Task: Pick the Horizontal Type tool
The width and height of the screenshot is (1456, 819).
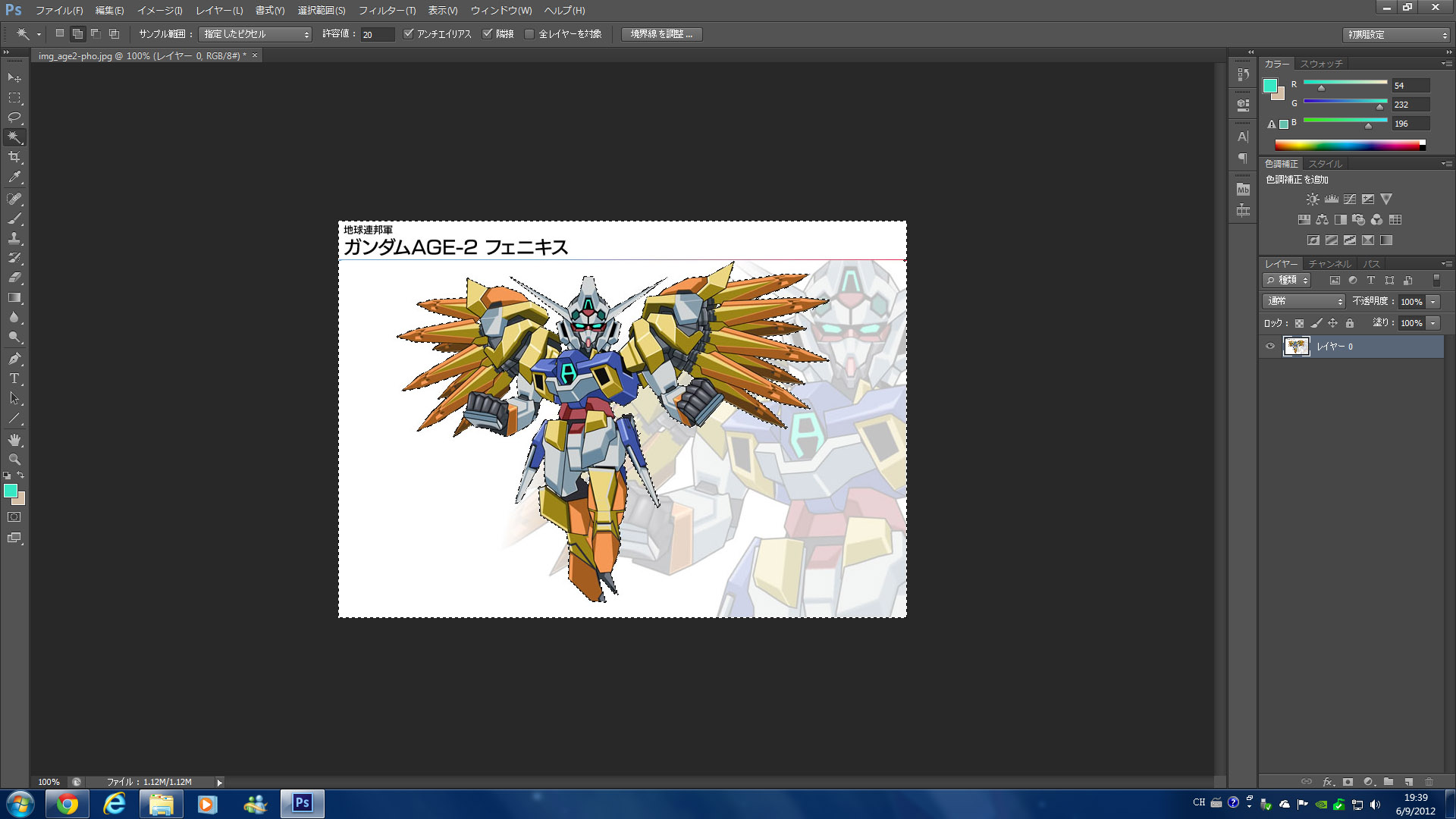Action: click(14, 378)
